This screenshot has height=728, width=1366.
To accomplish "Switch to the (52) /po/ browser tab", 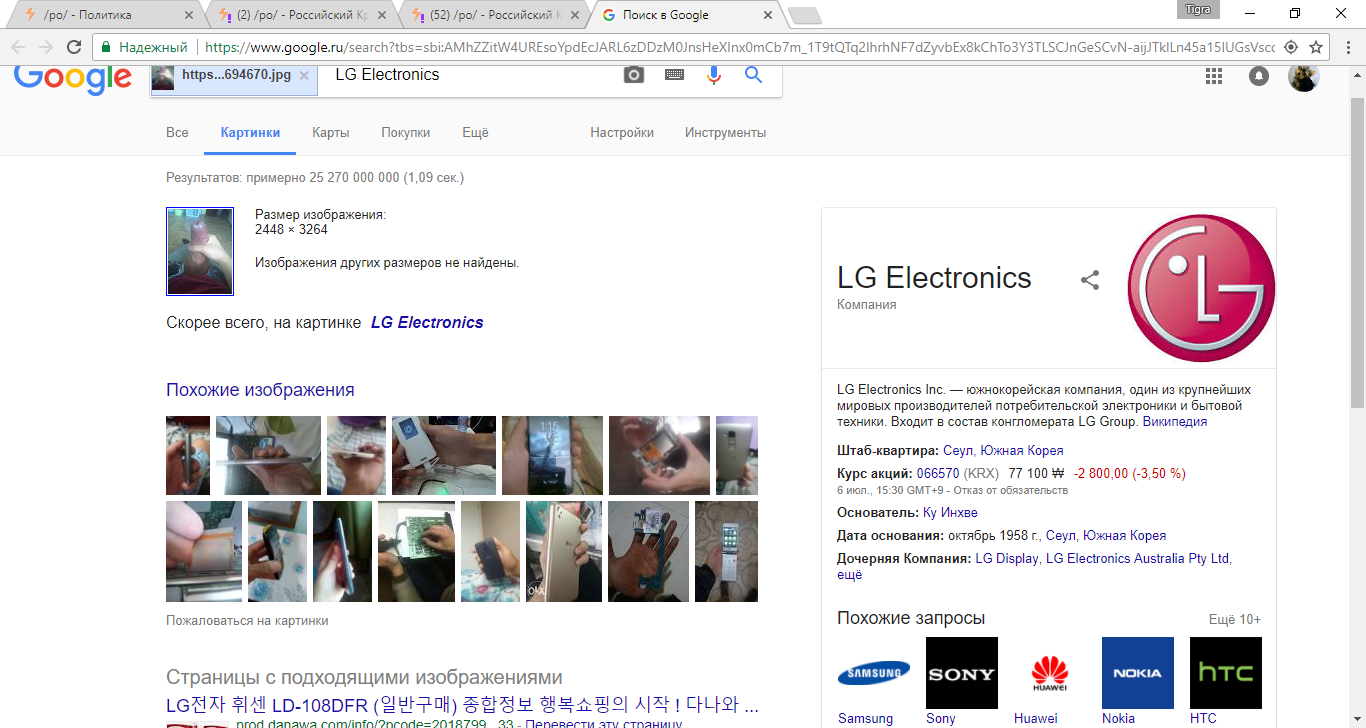I will [x=493, y=15].
